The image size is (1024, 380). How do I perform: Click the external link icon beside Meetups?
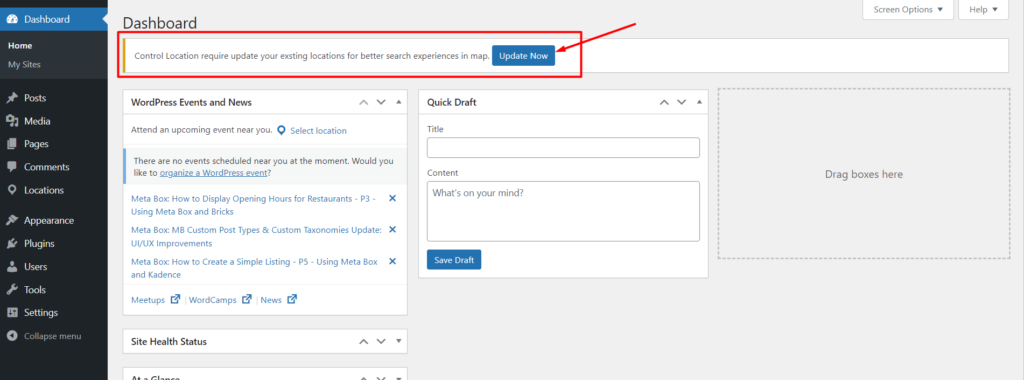[x=175, y=300]
